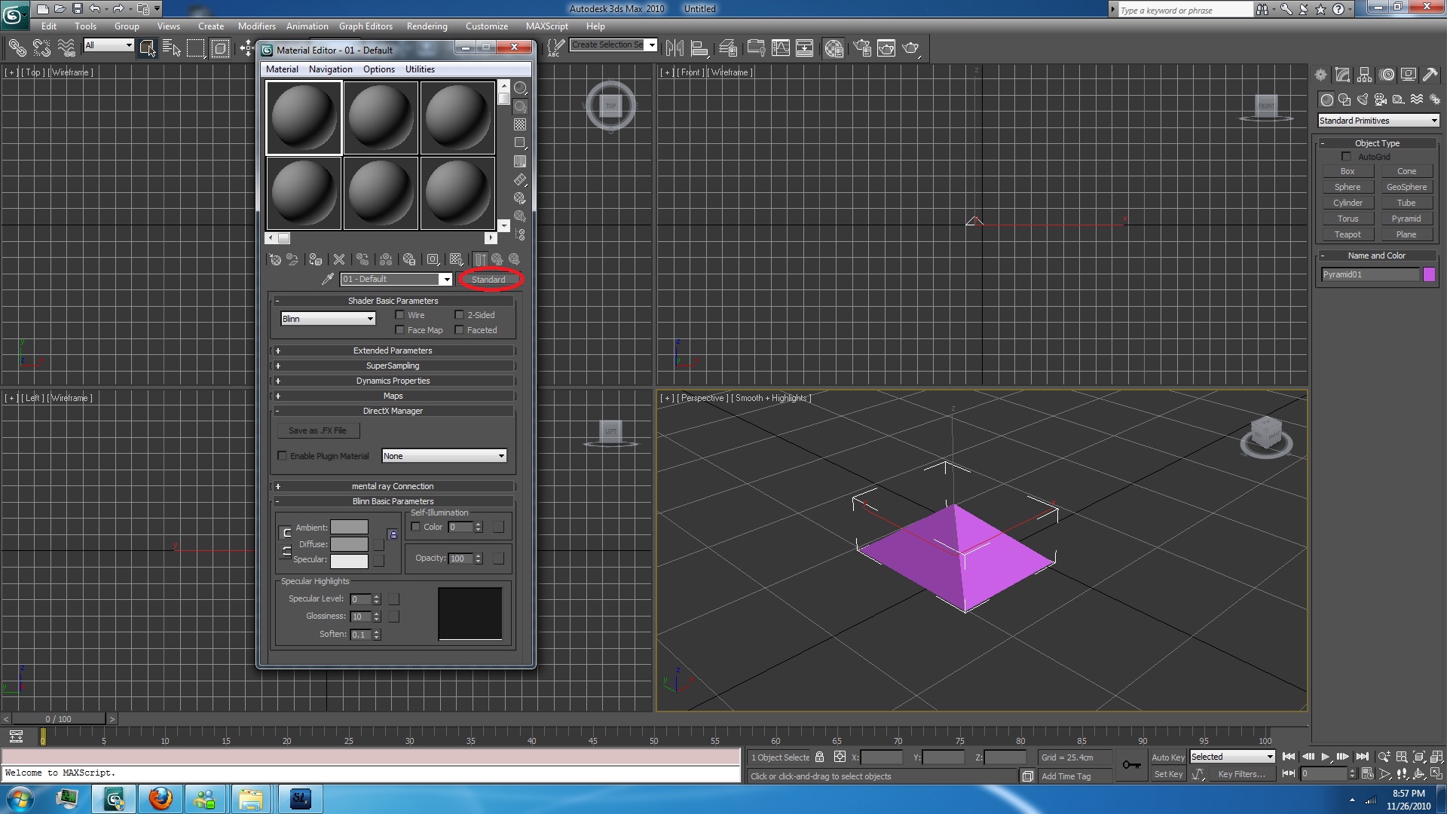The height and width of the screenshot is (814, 1456).
Task: Click Sample Type sphere icon in Material Editor
Action: [520, 88]
